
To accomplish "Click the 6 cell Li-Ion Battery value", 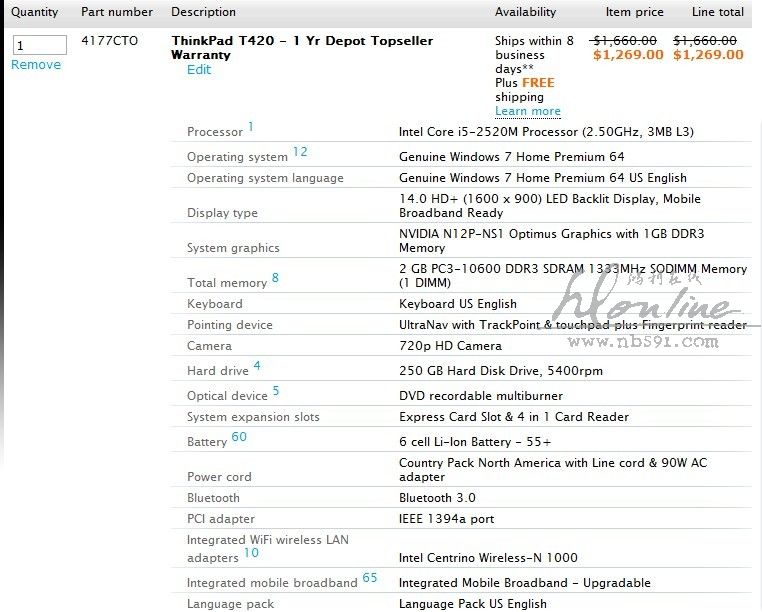I will [475, 442].
